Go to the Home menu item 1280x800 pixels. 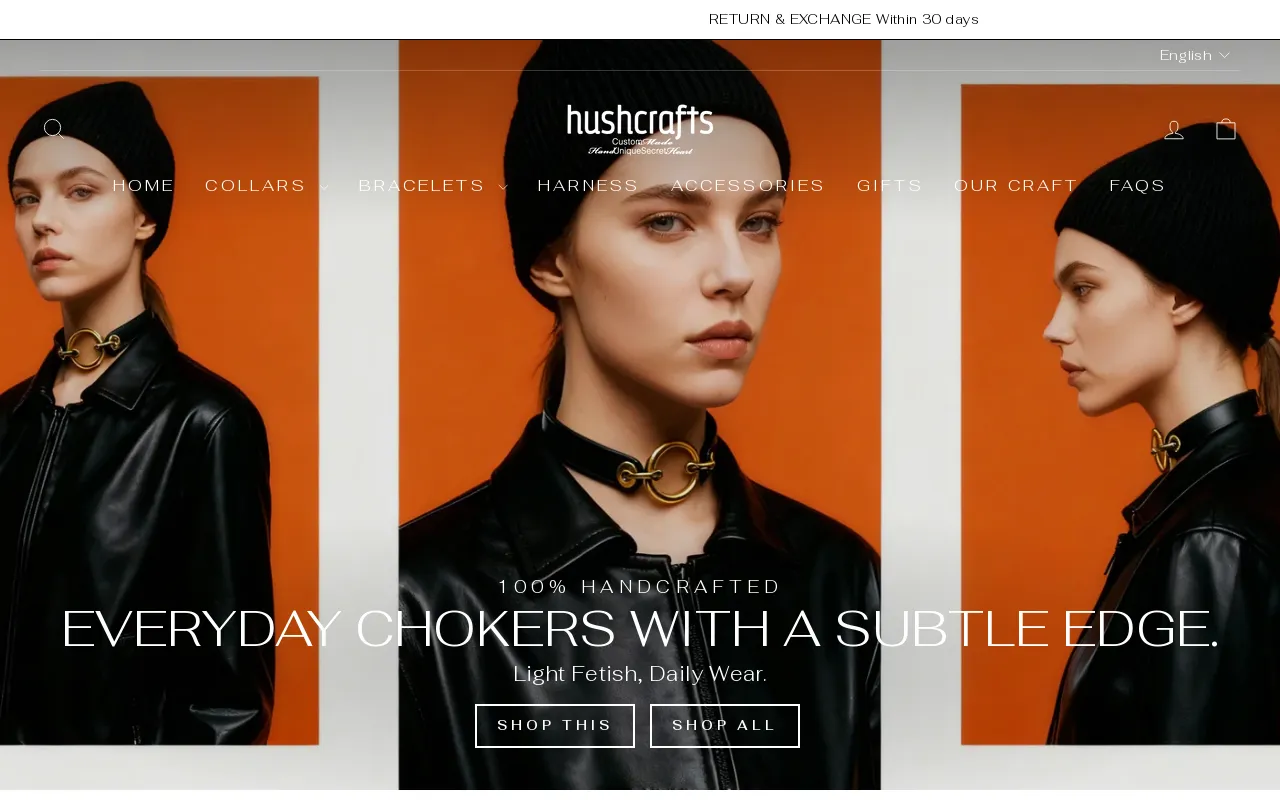point(143,186)
